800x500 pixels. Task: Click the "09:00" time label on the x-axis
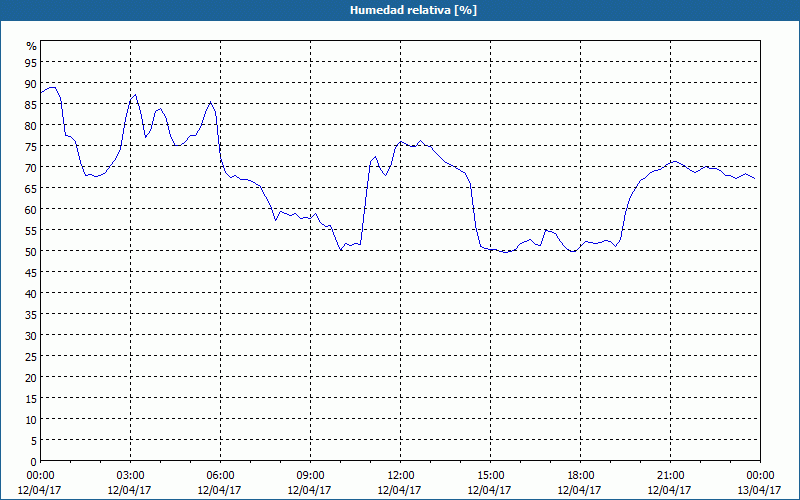click(x=310, y=476)
